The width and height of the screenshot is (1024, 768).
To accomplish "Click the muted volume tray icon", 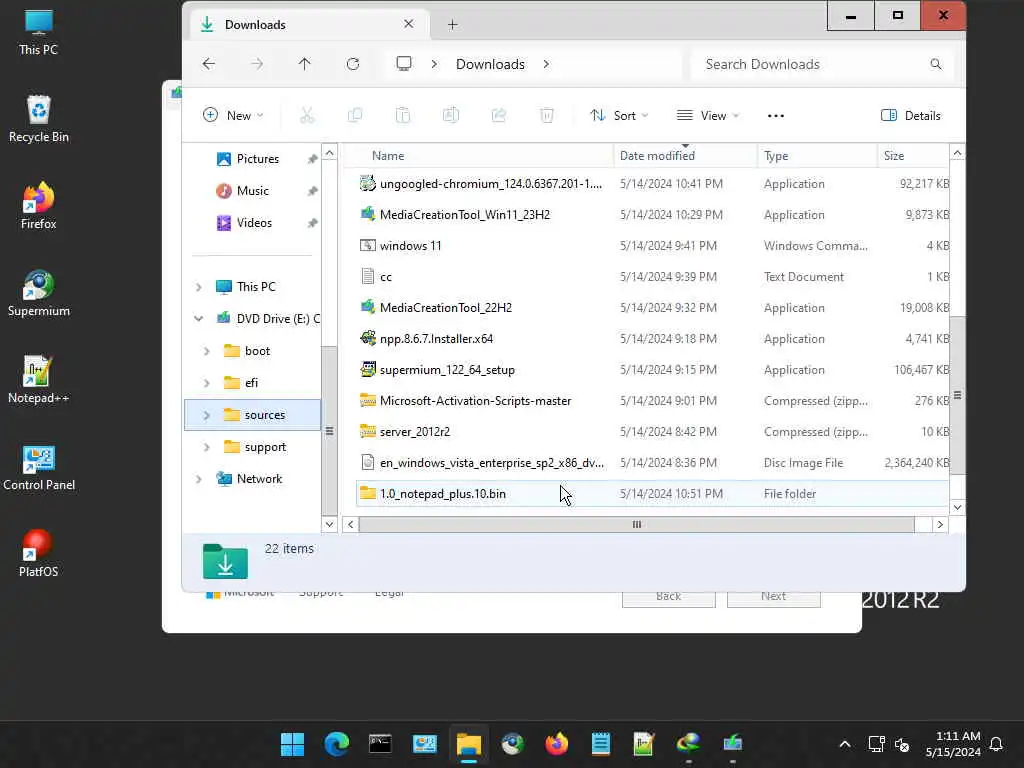I will click(x=903, y=744).
